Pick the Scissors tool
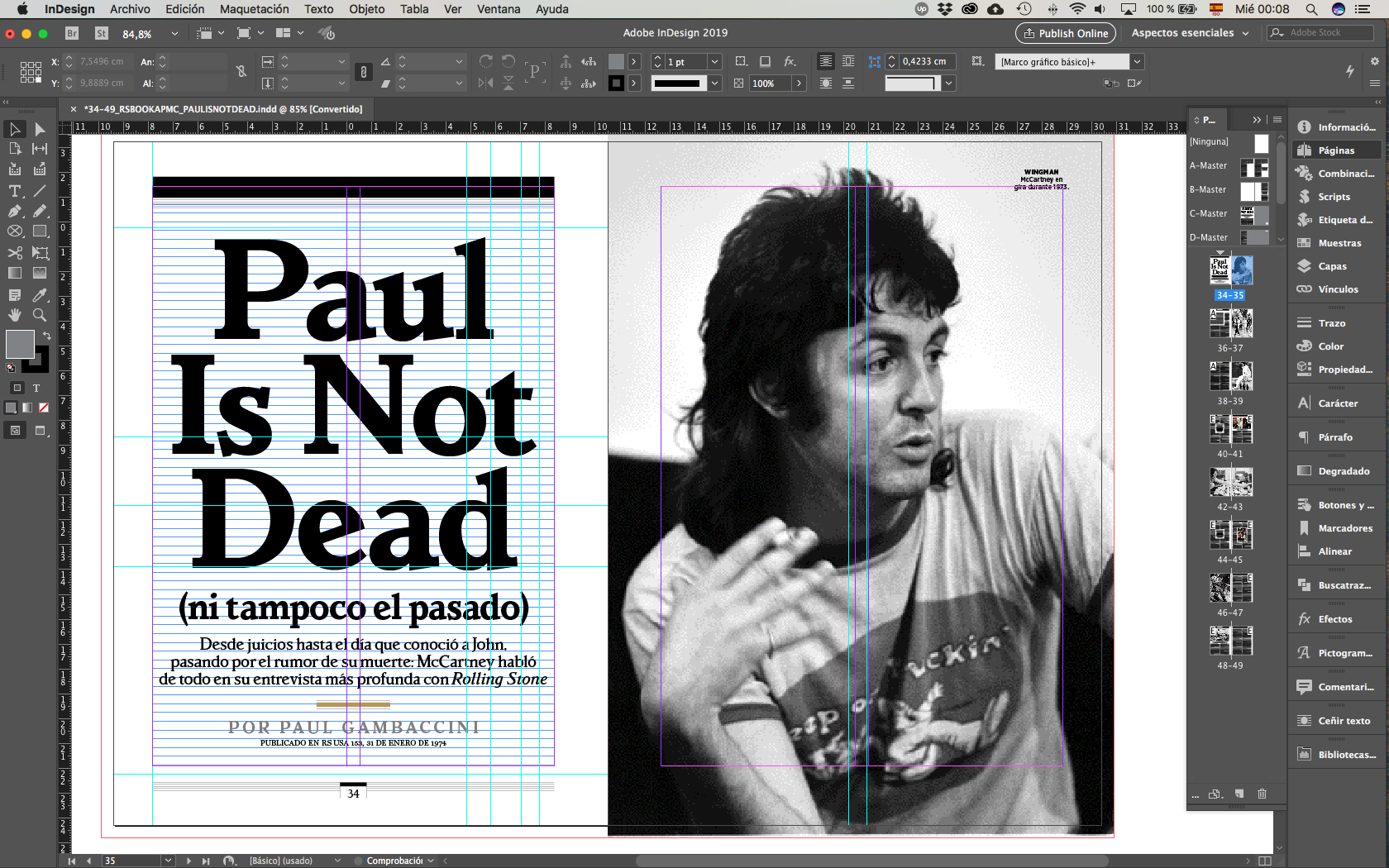This screenshot has height=868, width=1389. click(15, 253)
